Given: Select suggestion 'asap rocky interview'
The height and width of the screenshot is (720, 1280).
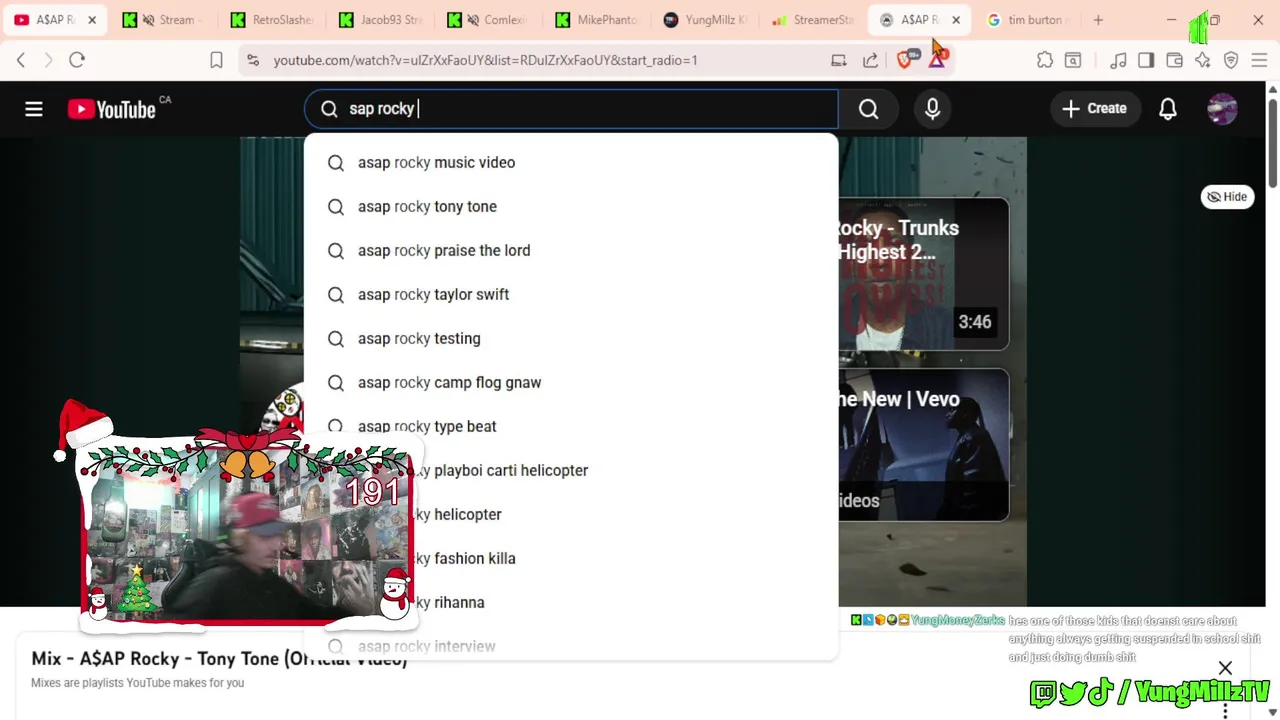Looking at the screenshot, I should coord(571,646).
